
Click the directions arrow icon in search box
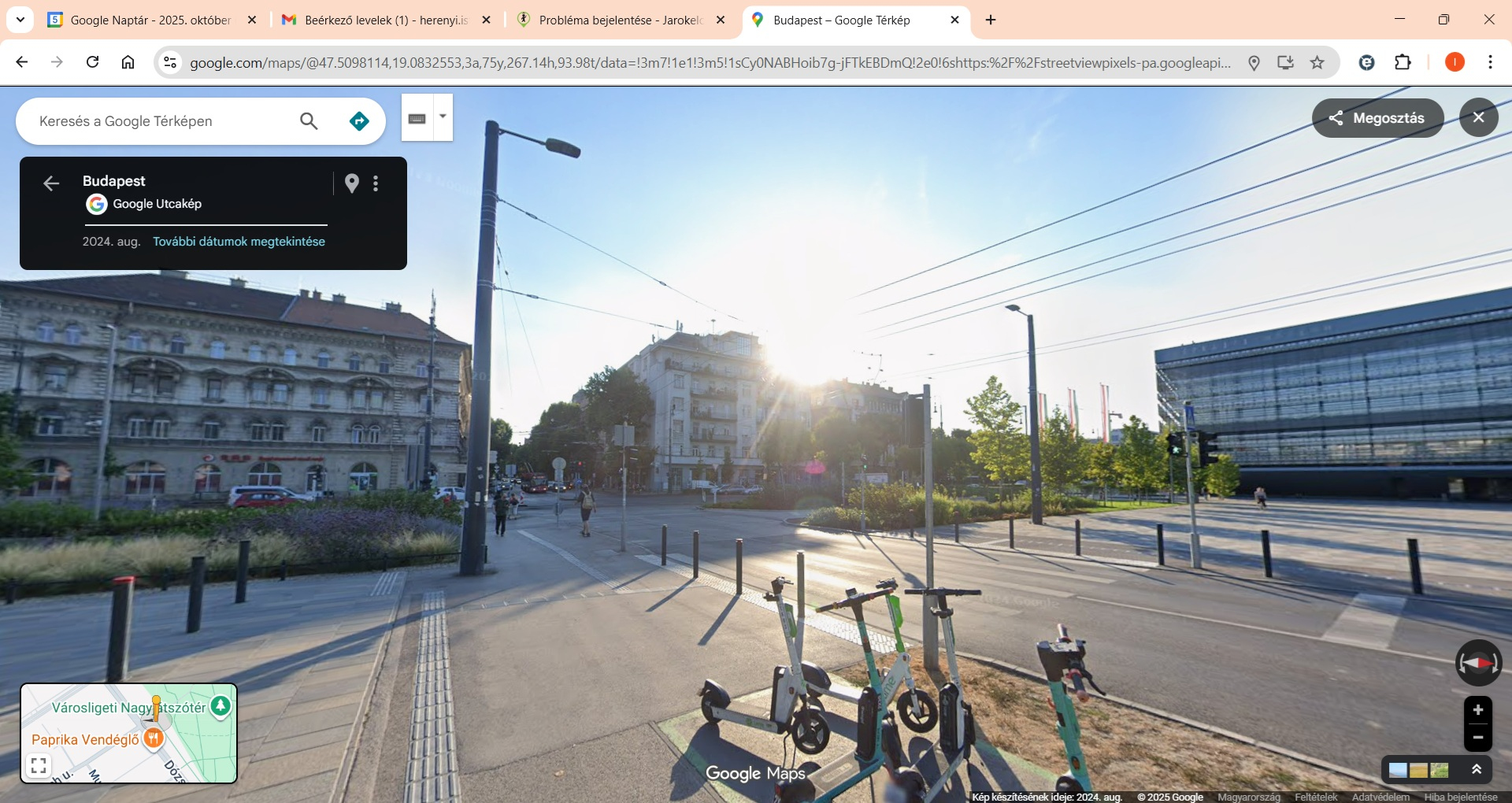(359, 121)
